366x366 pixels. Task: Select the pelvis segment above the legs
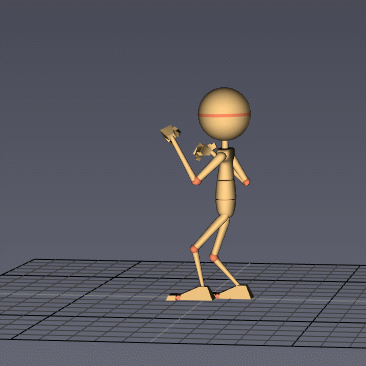click(x=226, y=208)
